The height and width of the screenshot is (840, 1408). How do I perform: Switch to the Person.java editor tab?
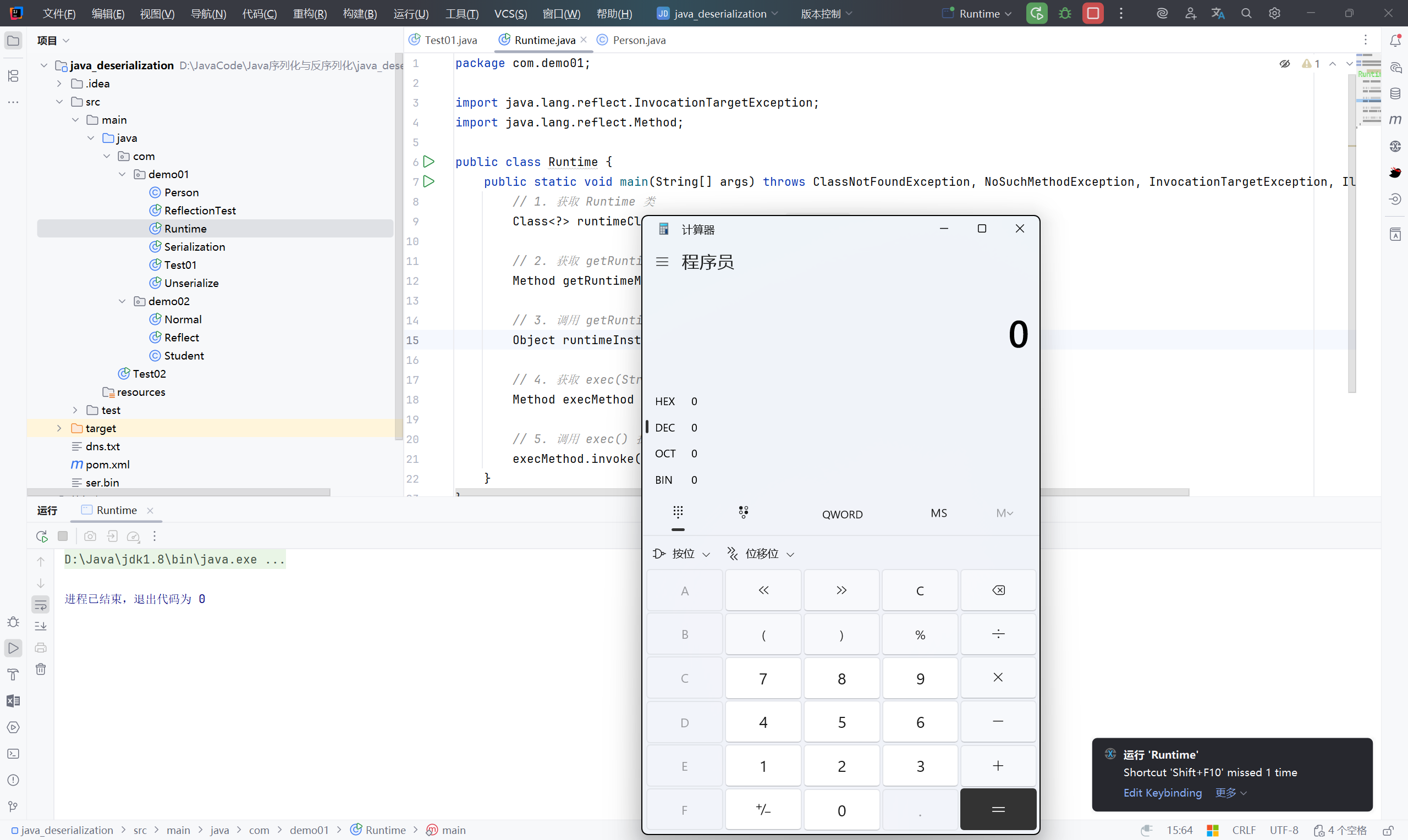click(638, 40)
